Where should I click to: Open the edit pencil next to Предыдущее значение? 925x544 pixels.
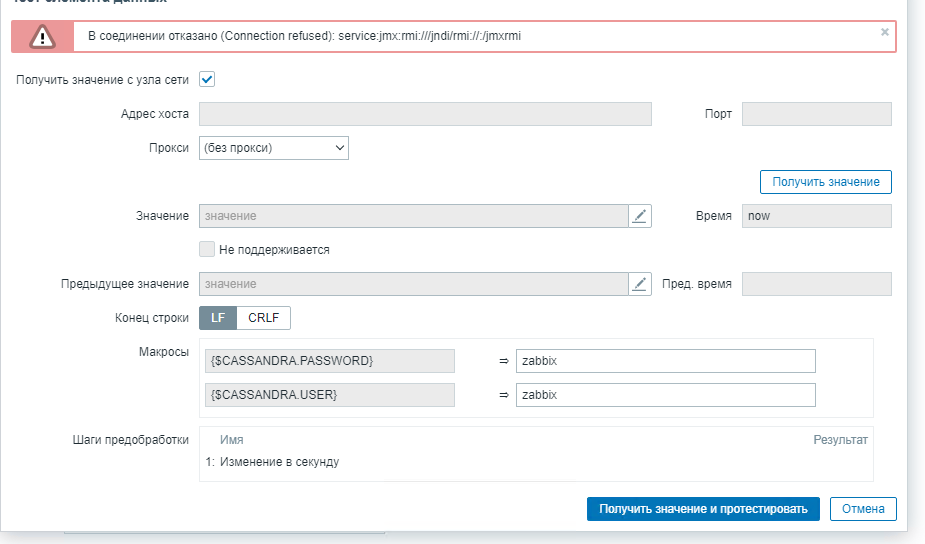pos(640,284)
